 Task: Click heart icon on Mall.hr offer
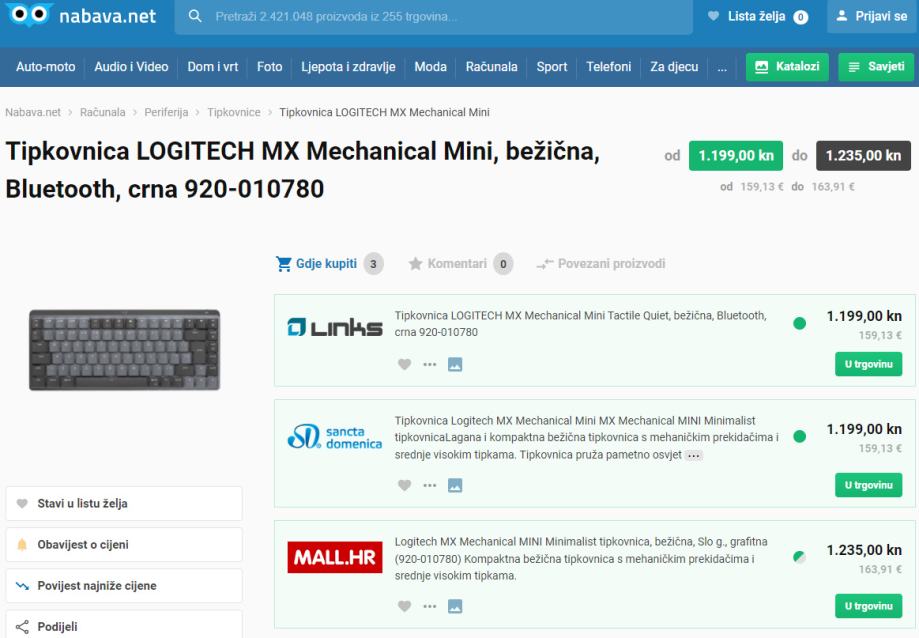404,606
